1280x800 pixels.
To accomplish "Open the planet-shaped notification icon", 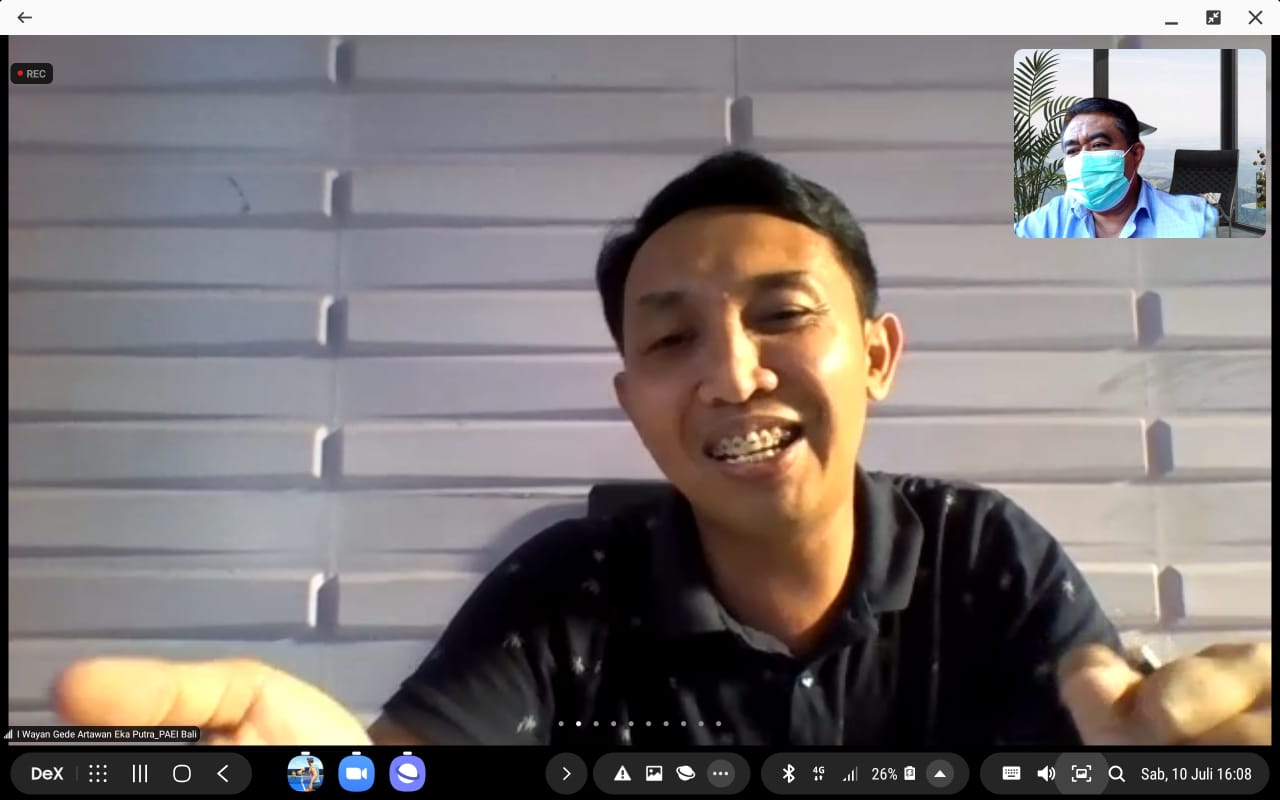I will tap(686, 773).
